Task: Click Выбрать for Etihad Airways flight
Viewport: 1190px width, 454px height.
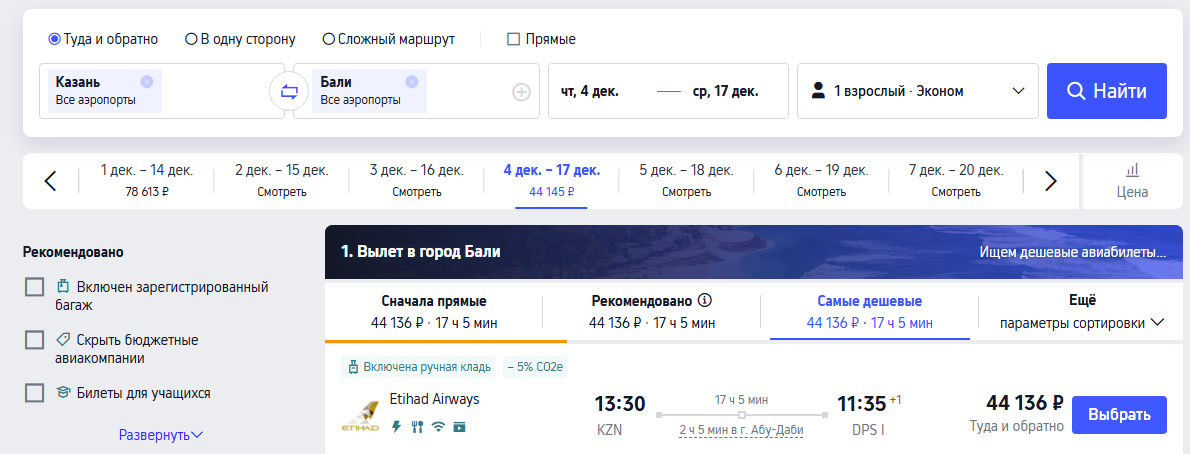Action: [x=1118, y=415]
